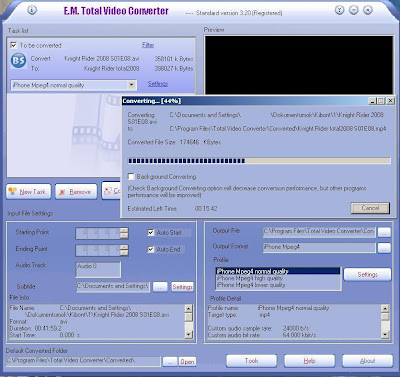Image resolution: width=400 pixels, height=377 pixels.
Task: Click the Help button
Action: [x=309, y=361]
